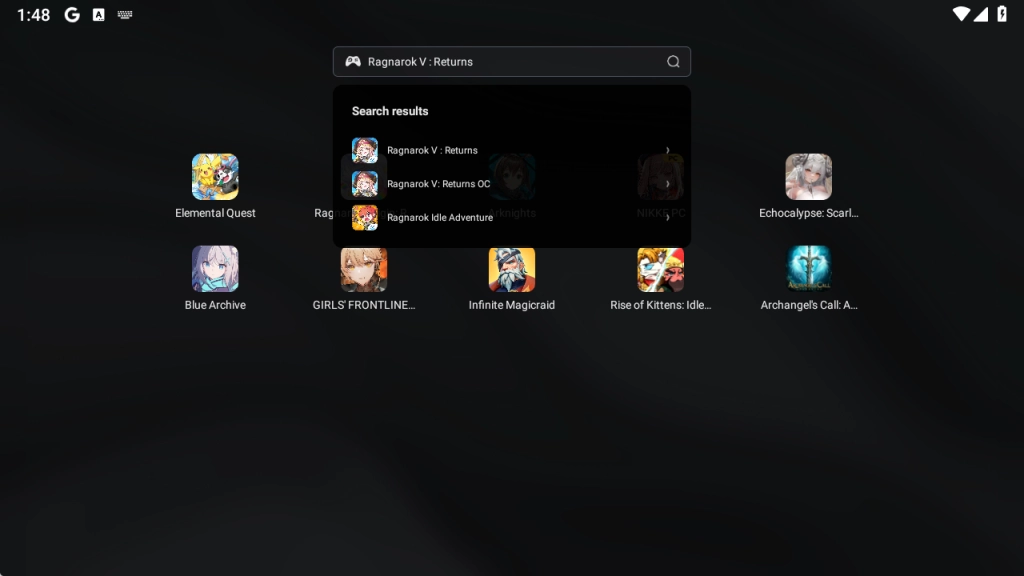Screen dimensions: 1024x576
Task: Click the "Archangel's Call: A..." label
Action: tap(808, 305)
